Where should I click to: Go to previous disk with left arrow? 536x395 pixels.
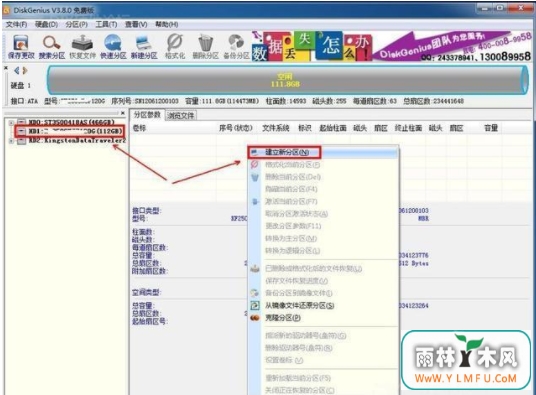tap(16, 71)
